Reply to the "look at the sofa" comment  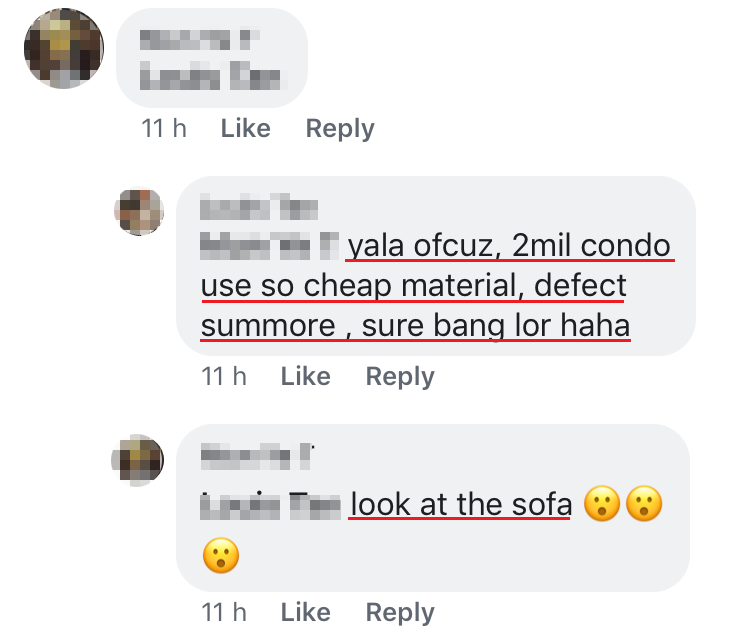400,612
